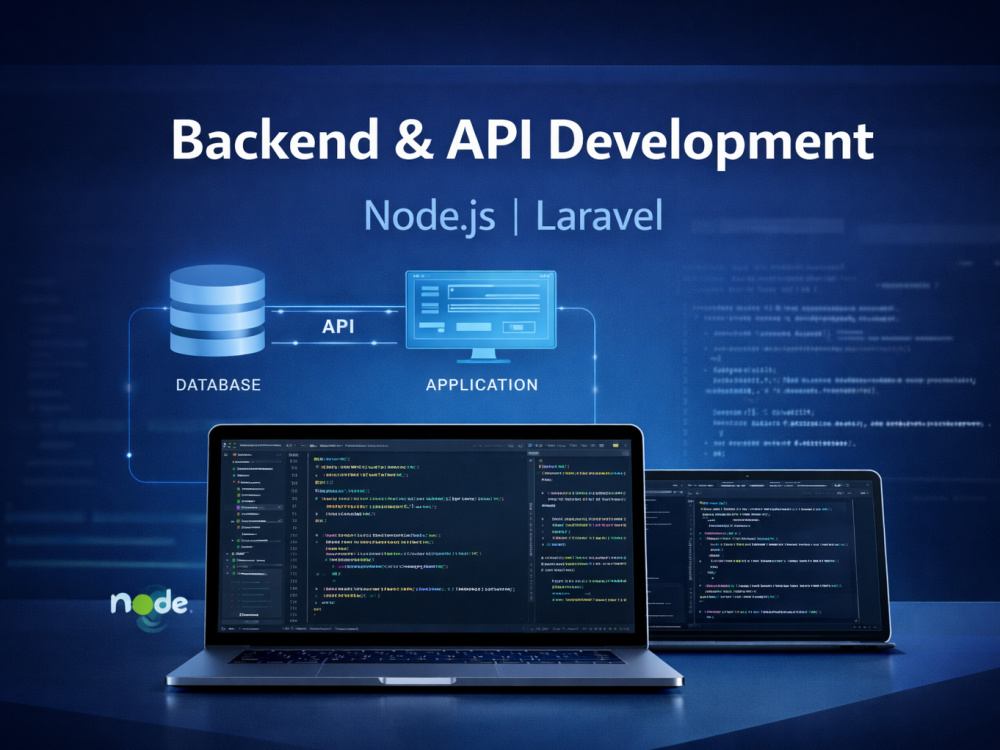Click the front laptop's code editor screen
This screenshot has height=750, width=1000.
pos(425,536)
